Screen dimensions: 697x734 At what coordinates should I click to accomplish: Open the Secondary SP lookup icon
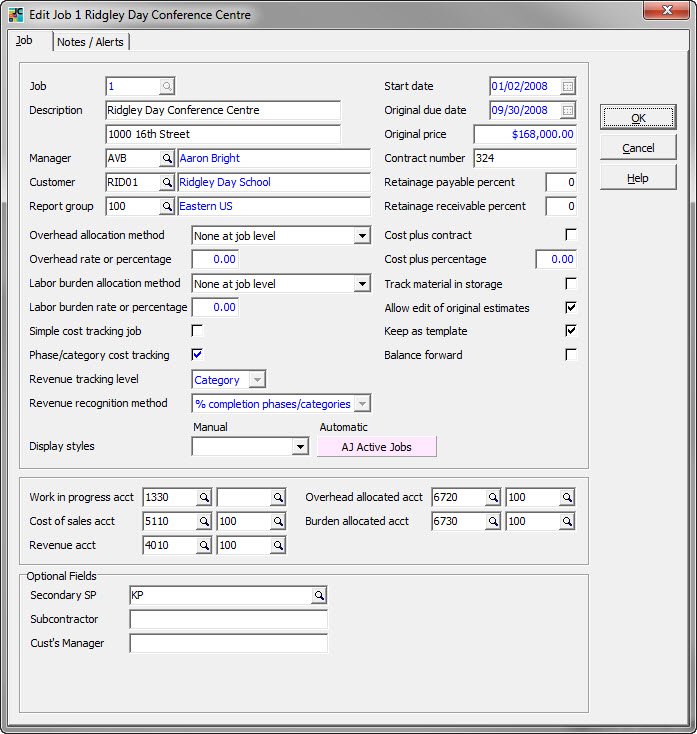click(x=318, y=596)
